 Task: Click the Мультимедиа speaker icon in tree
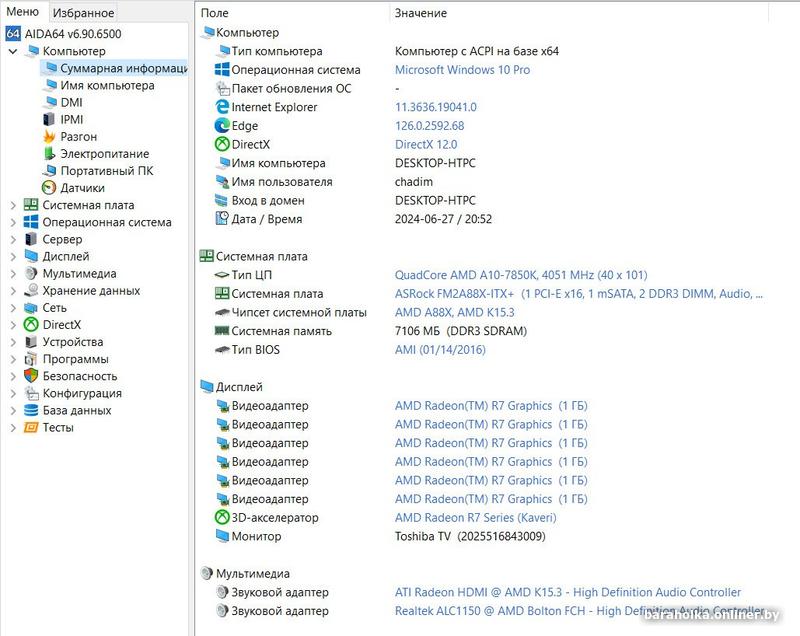31,273
